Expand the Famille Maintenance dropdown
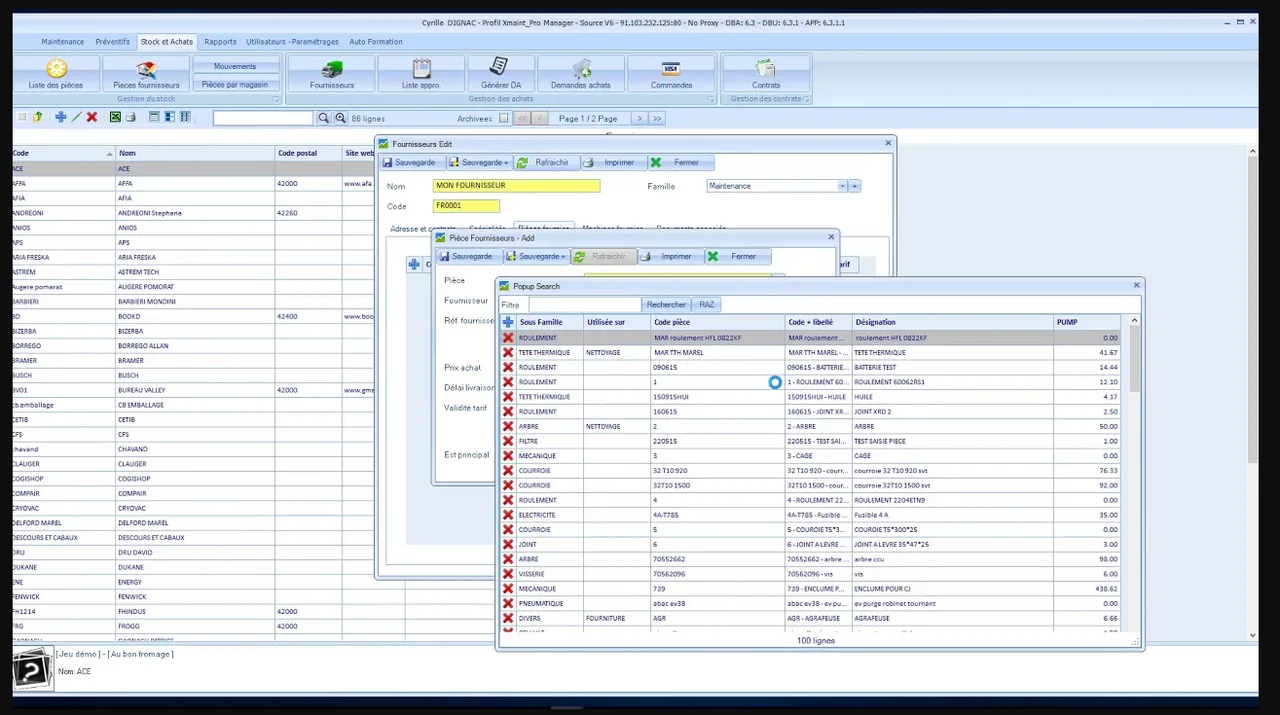This screenshot has width=1280, height=715. click(842, 186)
